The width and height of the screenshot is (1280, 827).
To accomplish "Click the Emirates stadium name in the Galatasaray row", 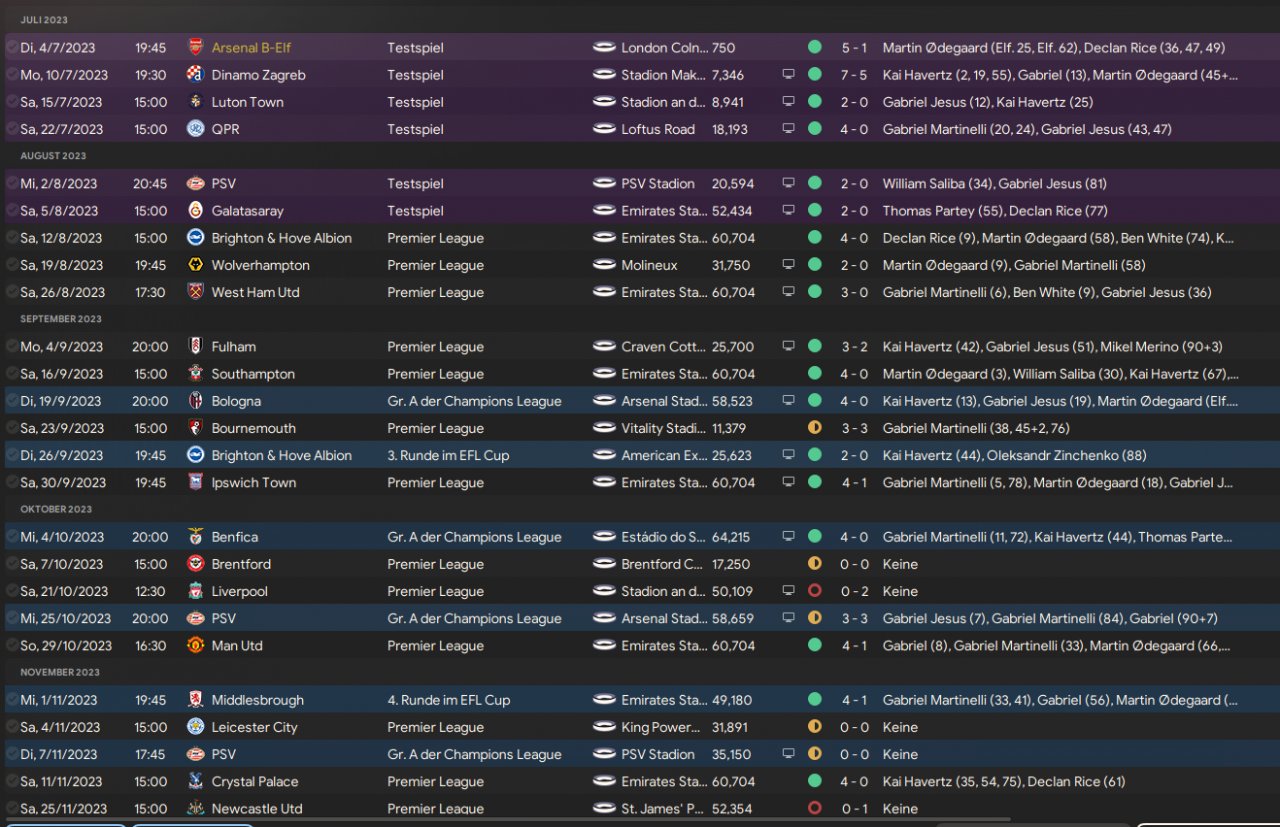I will [x=664, y=211].
